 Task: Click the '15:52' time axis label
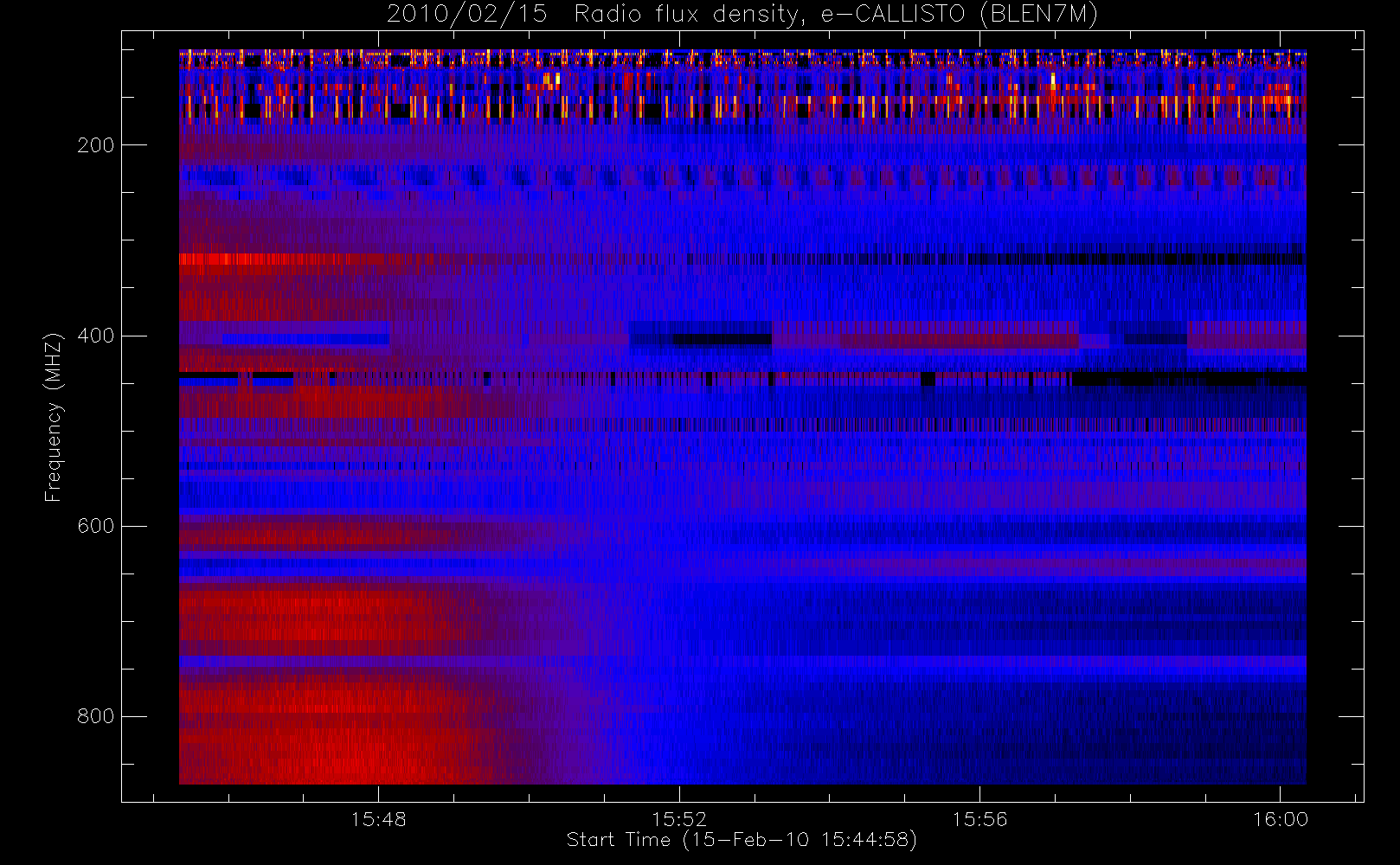click(679, 819)
